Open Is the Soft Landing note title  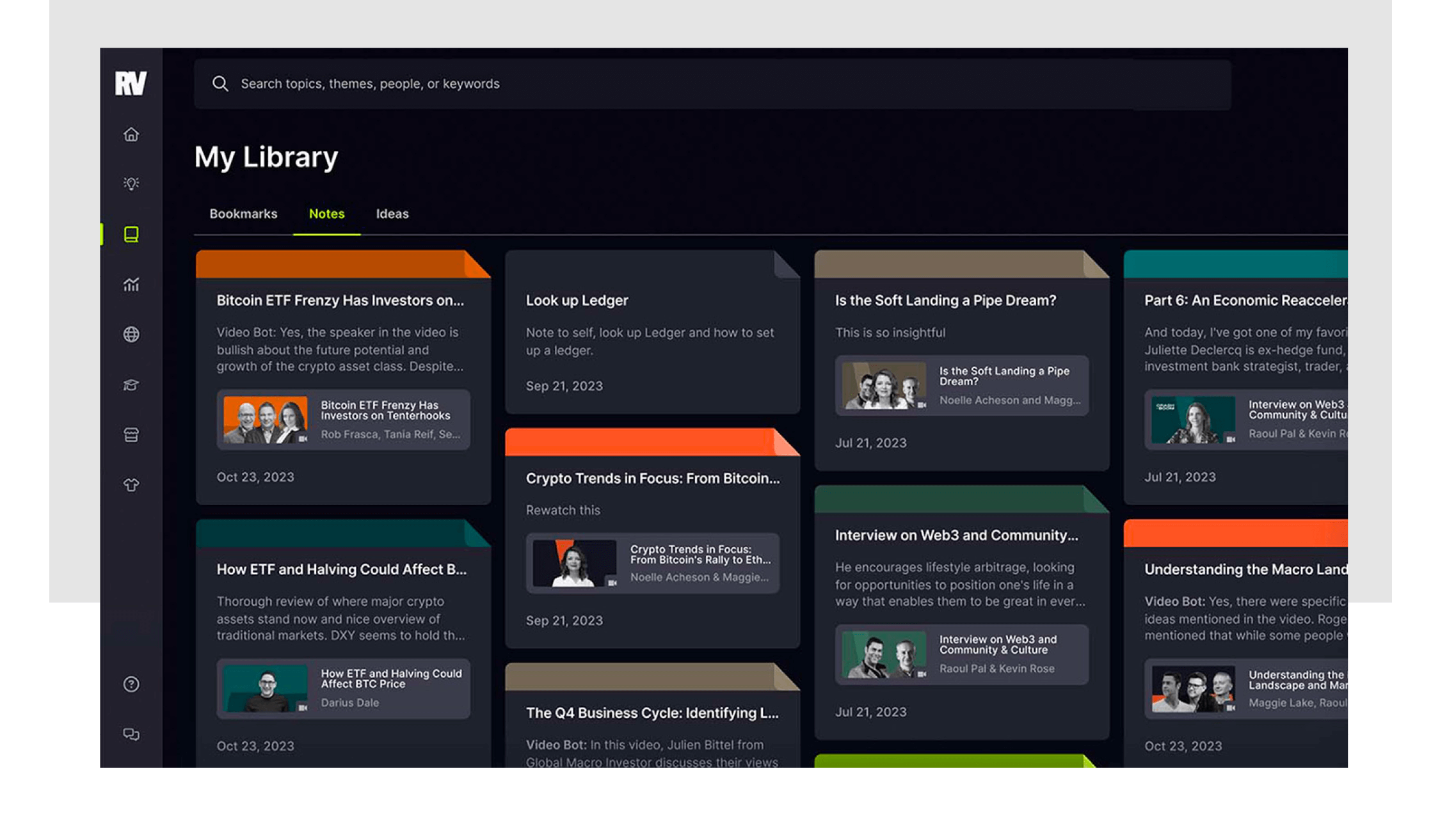[x=945, y=300]
